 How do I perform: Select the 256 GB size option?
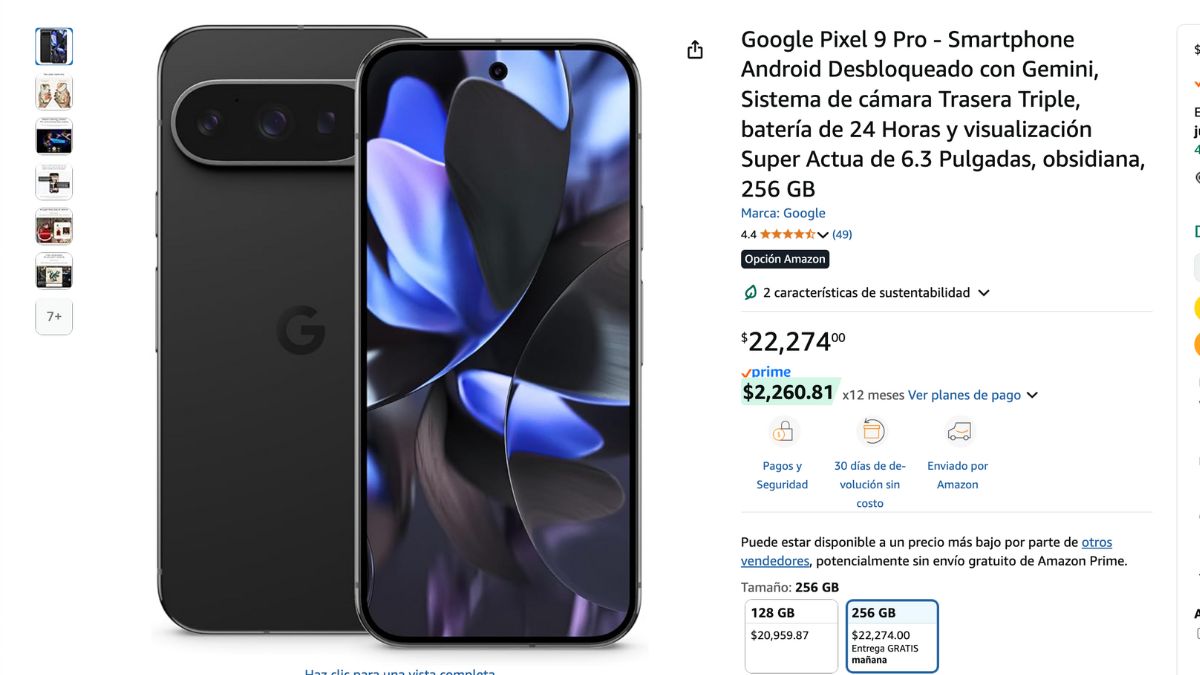point(892,636)
